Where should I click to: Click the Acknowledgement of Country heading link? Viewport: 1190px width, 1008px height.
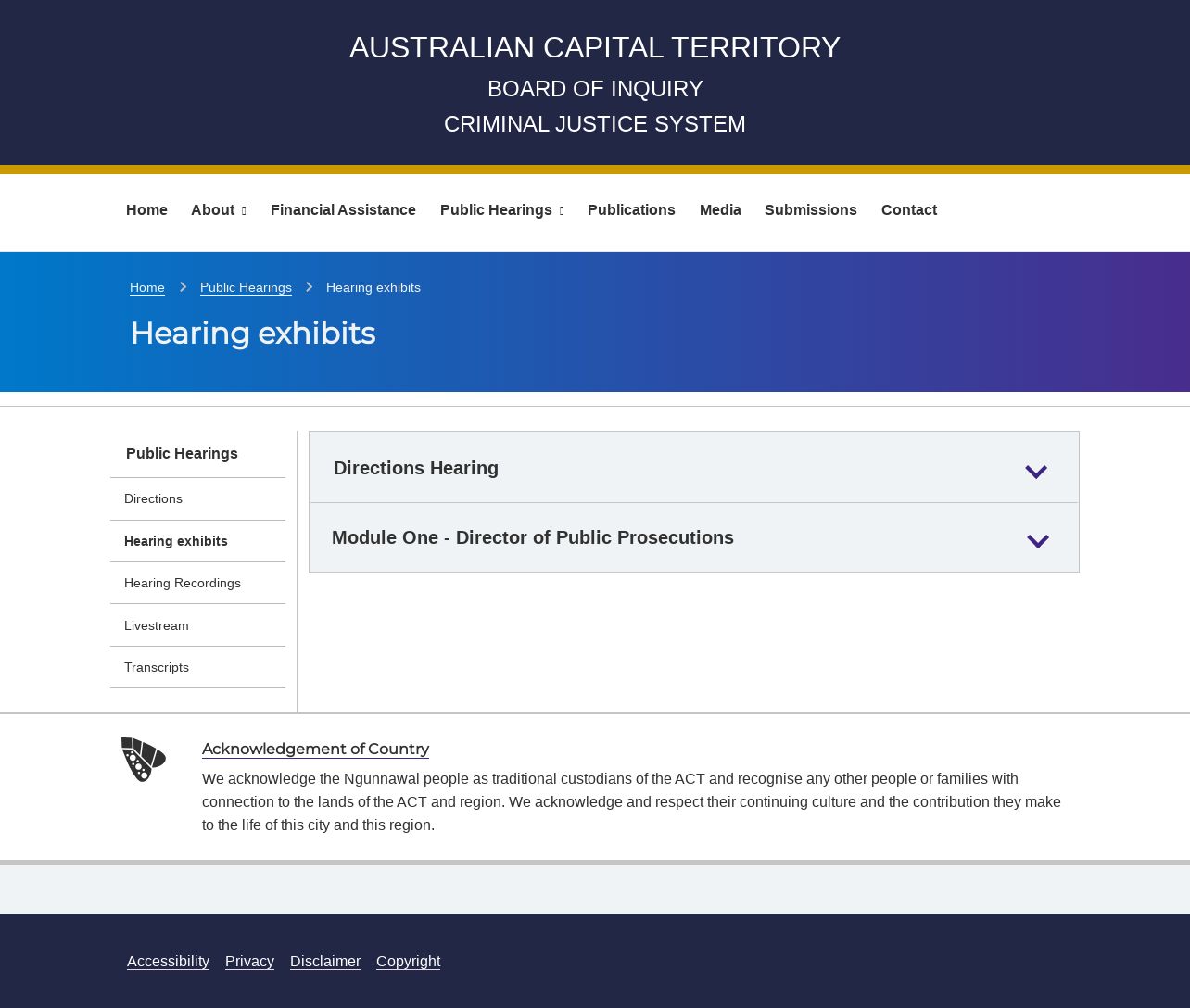click(x=315, y=749)
